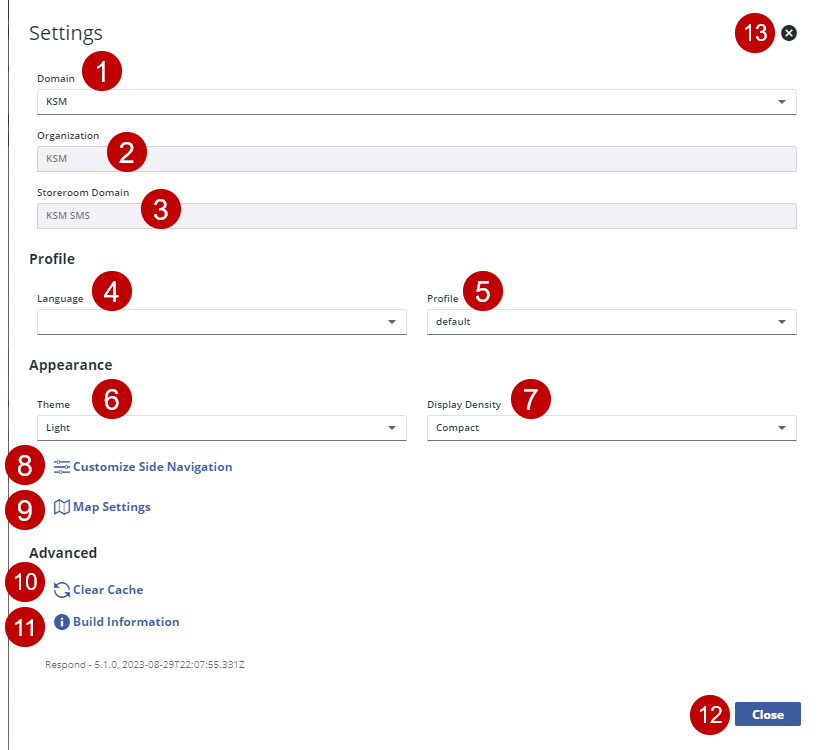Dismiss Settings with the top-right X icon
820x750 pixels.
[x=789, y=33]
